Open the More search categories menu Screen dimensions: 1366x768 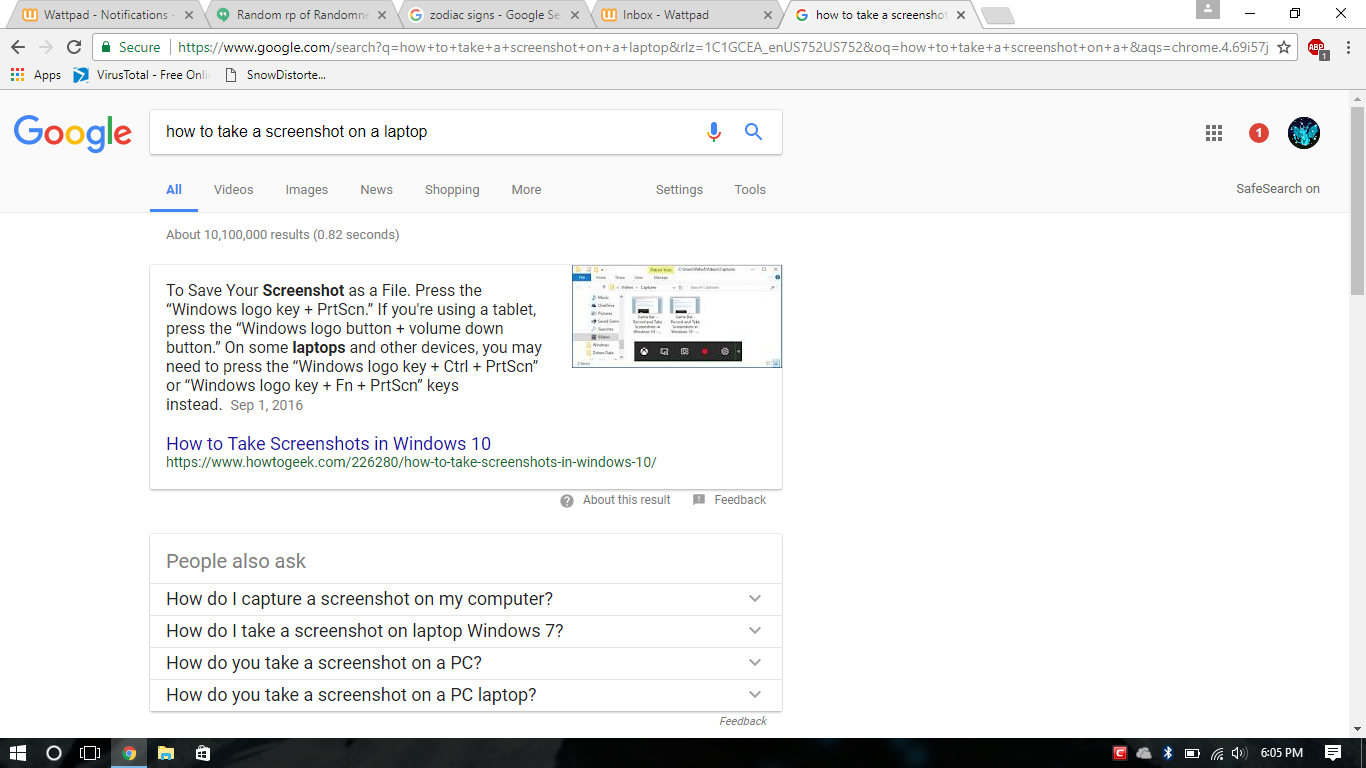[x=527, y=190]
